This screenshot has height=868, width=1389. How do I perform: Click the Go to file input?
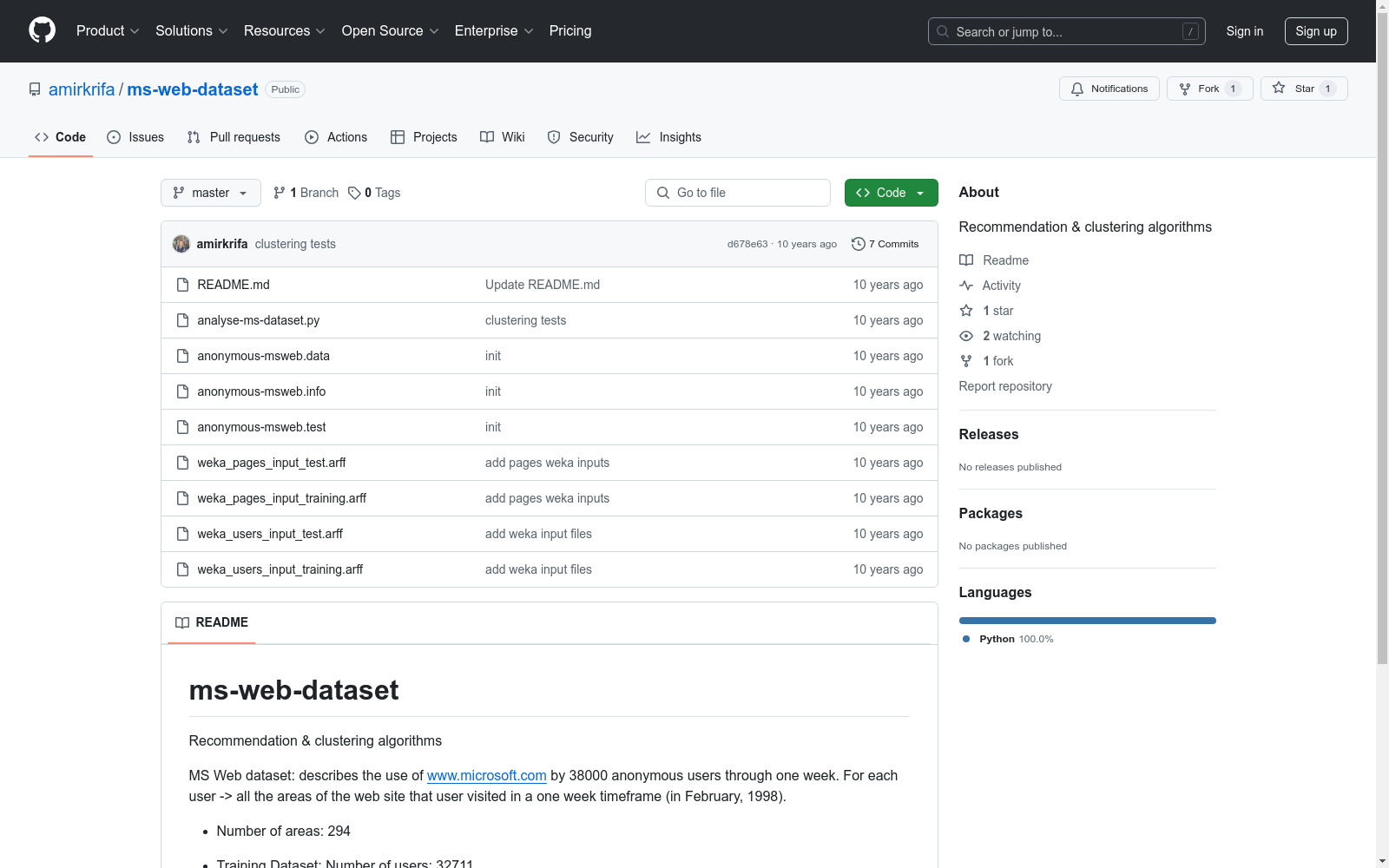738,193
